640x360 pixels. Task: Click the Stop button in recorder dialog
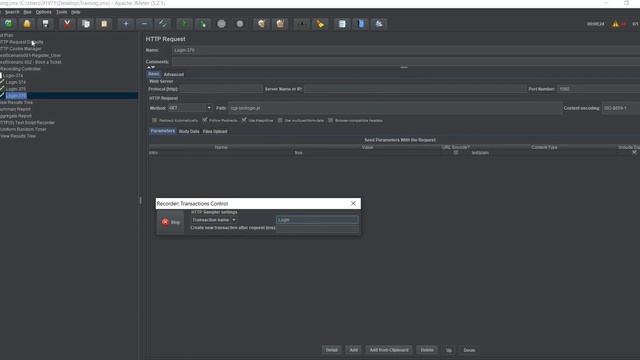tap(171, 222)
